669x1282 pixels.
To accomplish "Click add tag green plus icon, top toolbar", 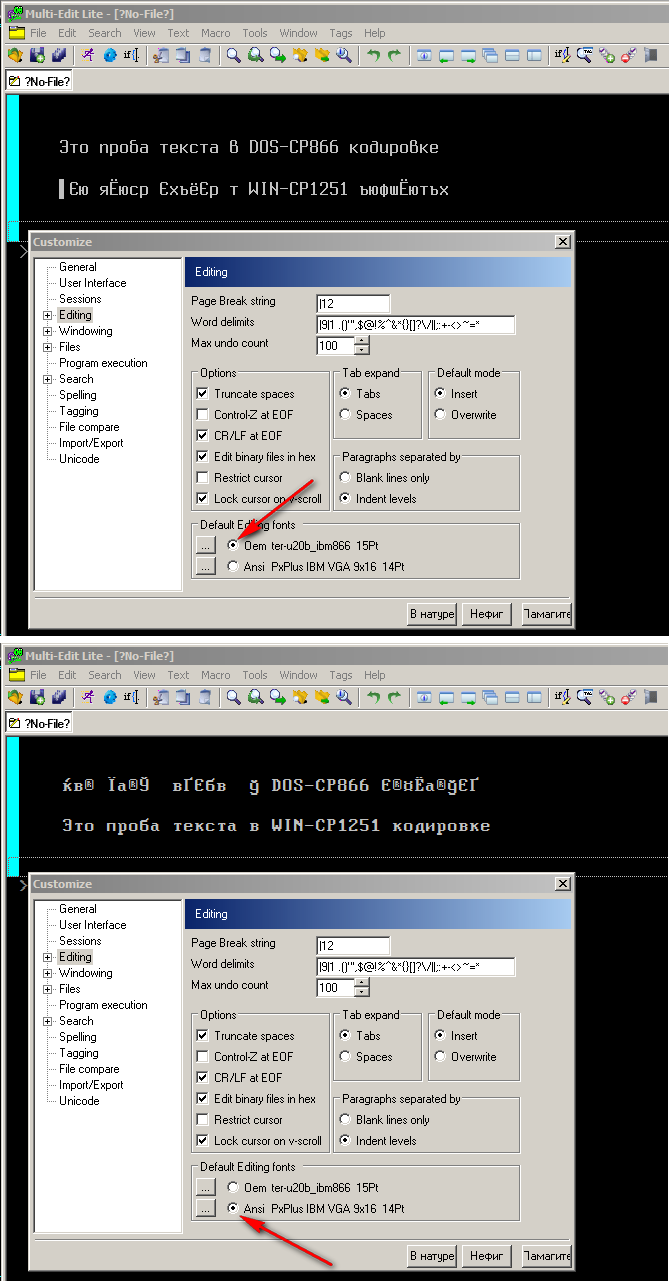I will point(606,55).
